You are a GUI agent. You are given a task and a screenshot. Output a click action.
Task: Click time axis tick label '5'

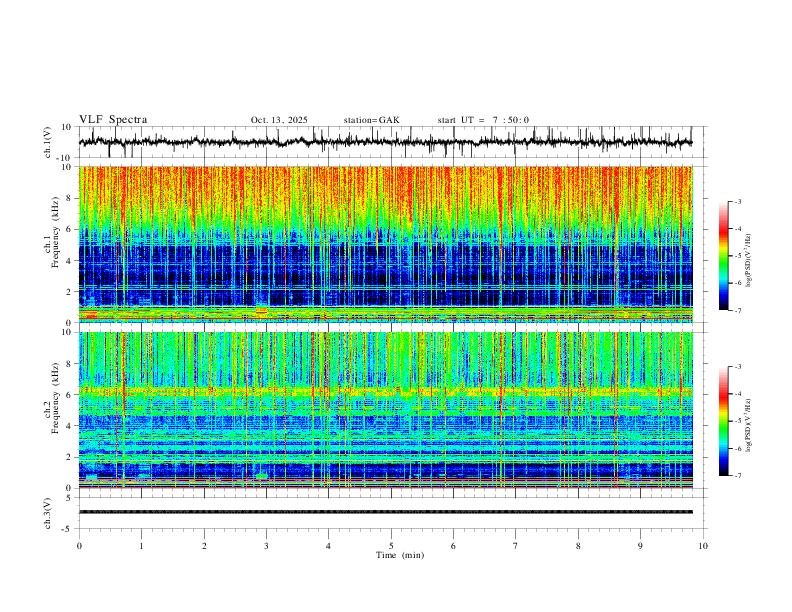[391, 546]
